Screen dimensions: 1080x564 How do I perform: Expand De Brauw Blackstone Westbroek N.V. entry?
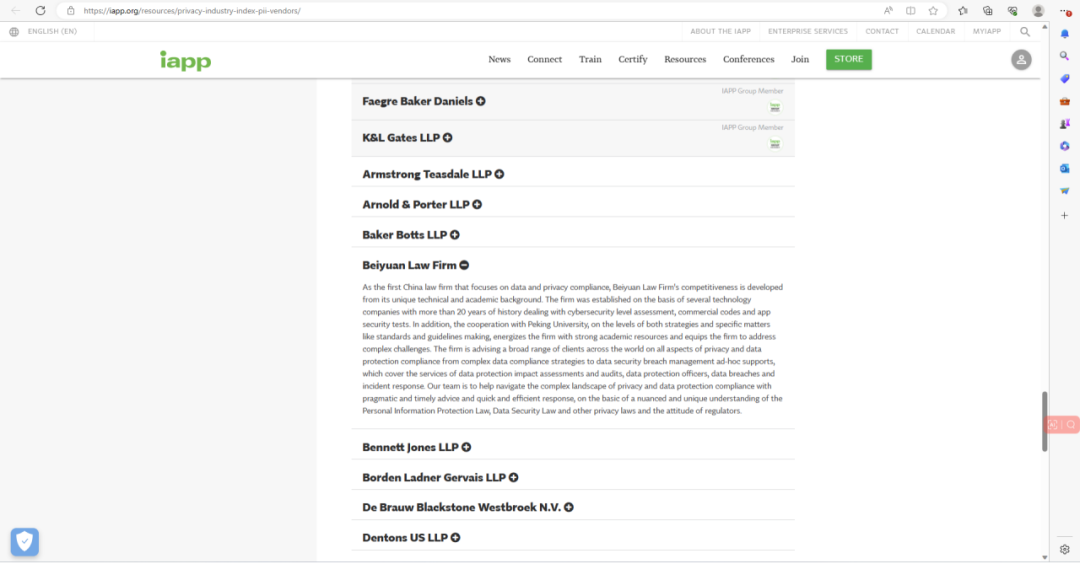(x=569, y=508)
